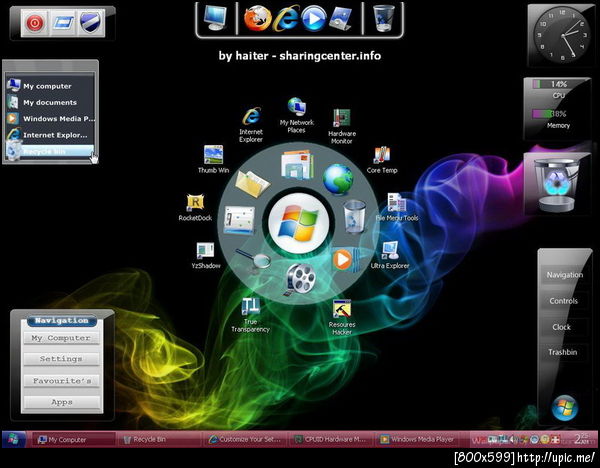Click the Start button on taskbar
This screenshot has height=468, width=600.
point(14,440)
